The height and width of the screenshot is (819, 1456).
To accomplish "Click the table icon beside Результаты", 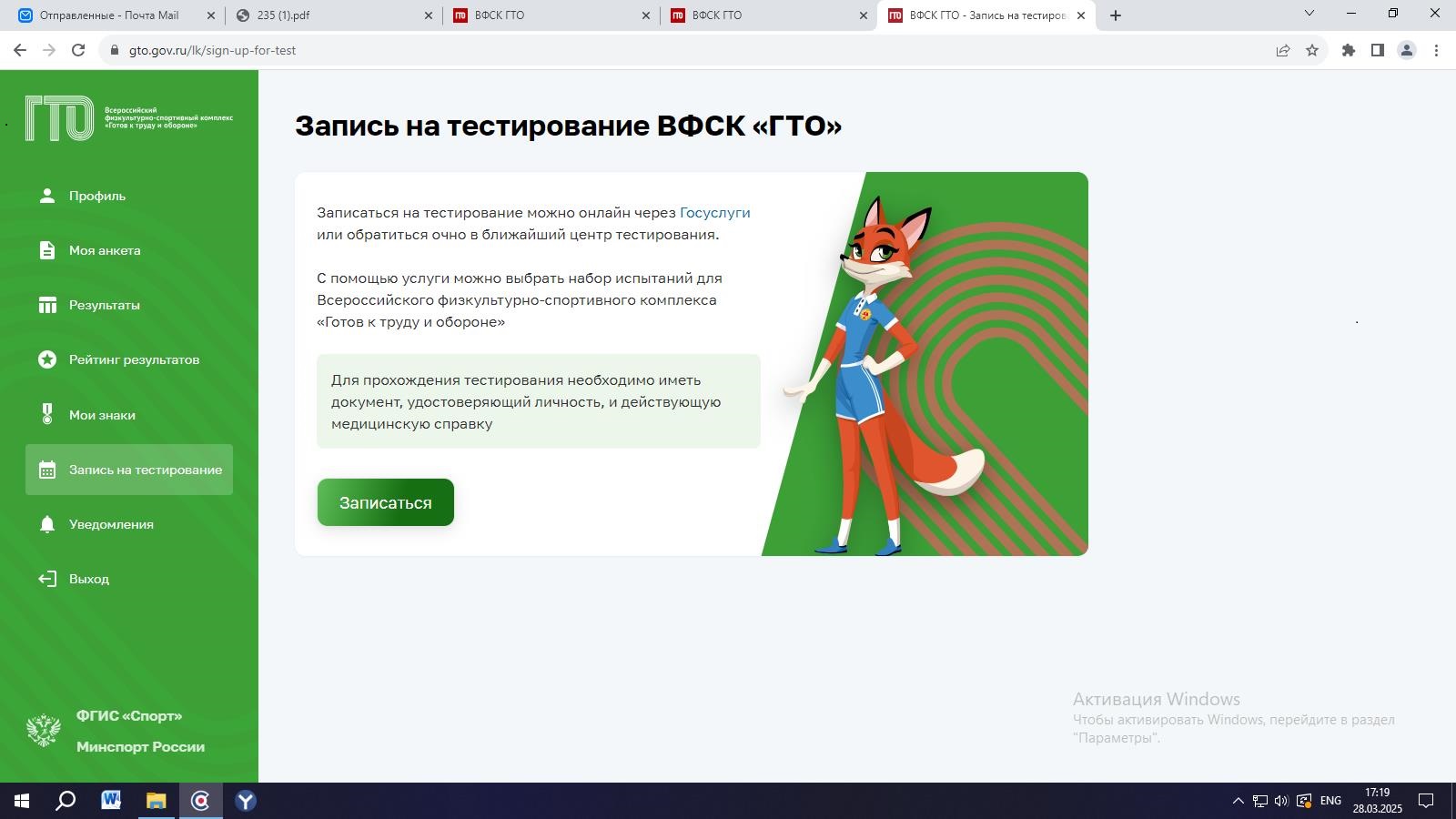I will [47, 305].
